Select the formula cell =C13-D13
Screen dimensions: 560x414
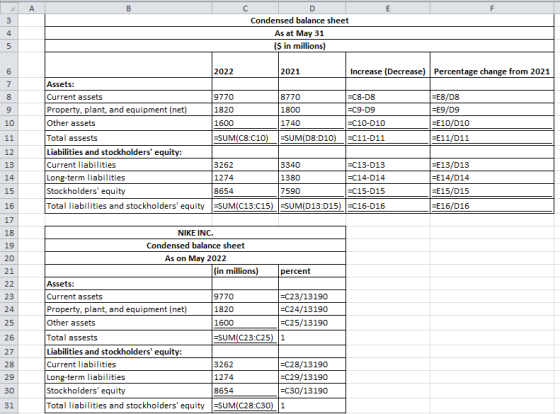388,165
